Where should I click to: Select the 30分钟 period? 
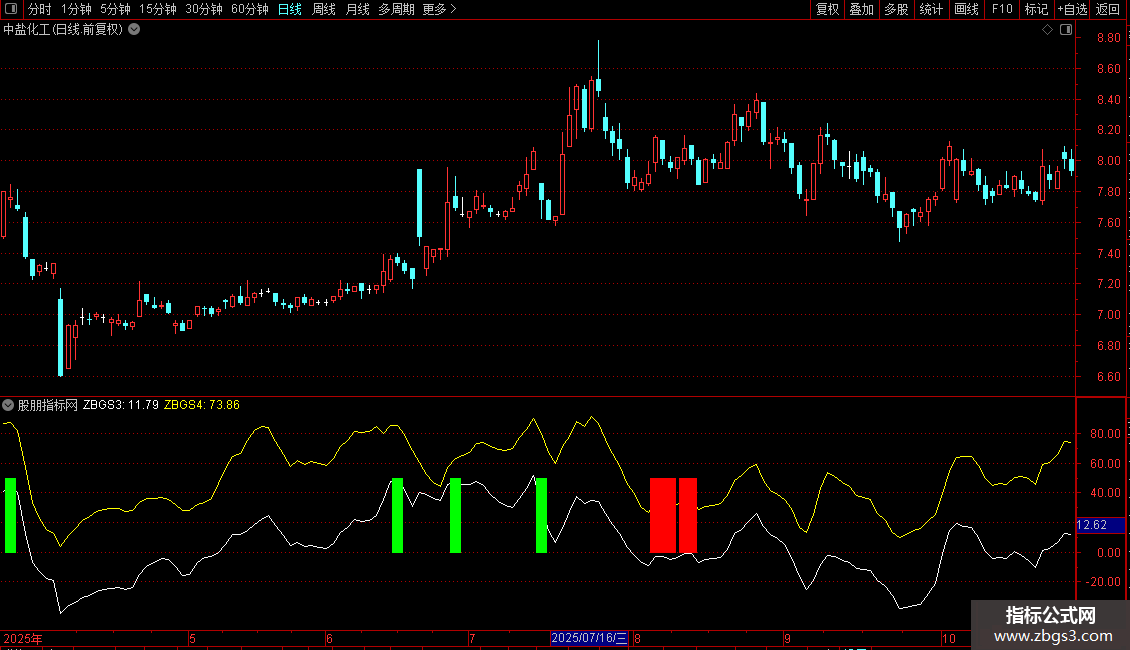click(x=204, y=9)
